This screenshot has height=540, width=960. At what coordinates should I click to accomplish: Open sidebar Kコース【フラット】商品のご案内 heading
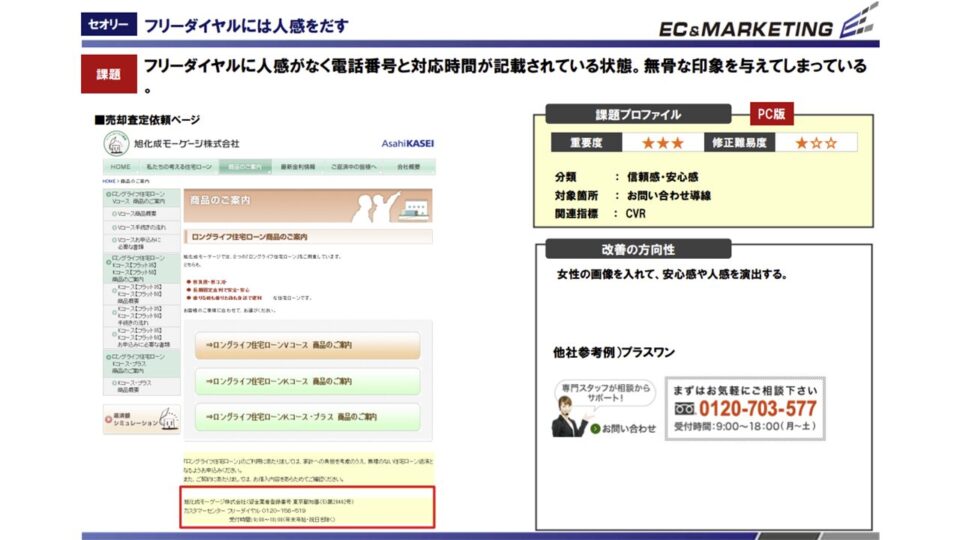[141, 269]
